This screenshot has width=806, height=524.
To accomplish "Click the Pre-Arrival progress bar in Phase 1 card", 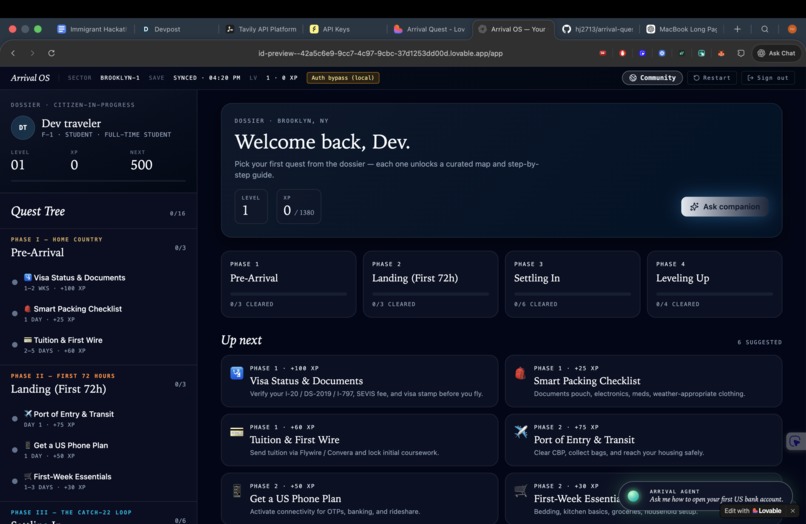I will coord(288,294).
